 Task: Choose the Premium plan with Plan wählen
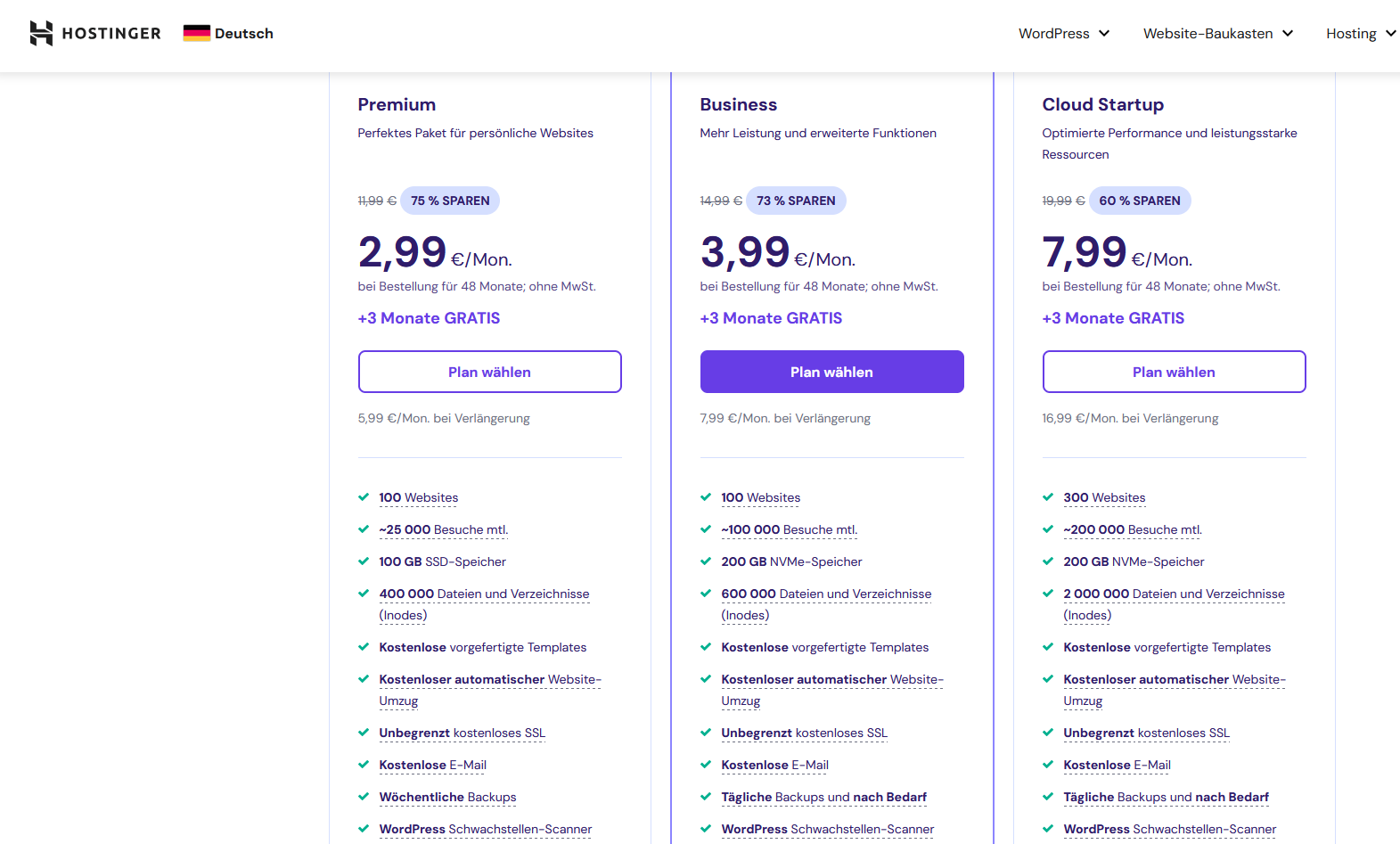pos(490,372)
